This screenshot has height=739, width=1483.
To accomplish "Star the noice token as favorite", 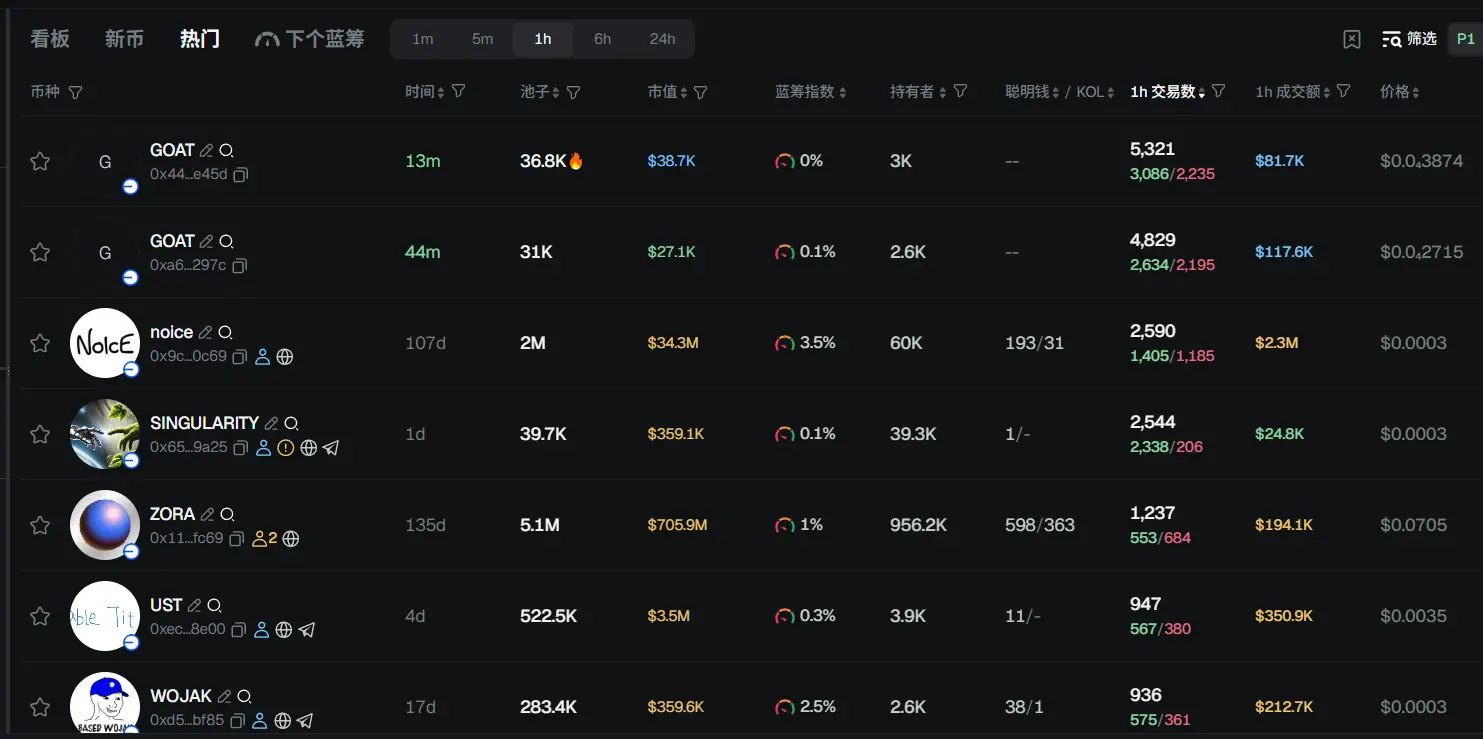I will click(40, 343).
